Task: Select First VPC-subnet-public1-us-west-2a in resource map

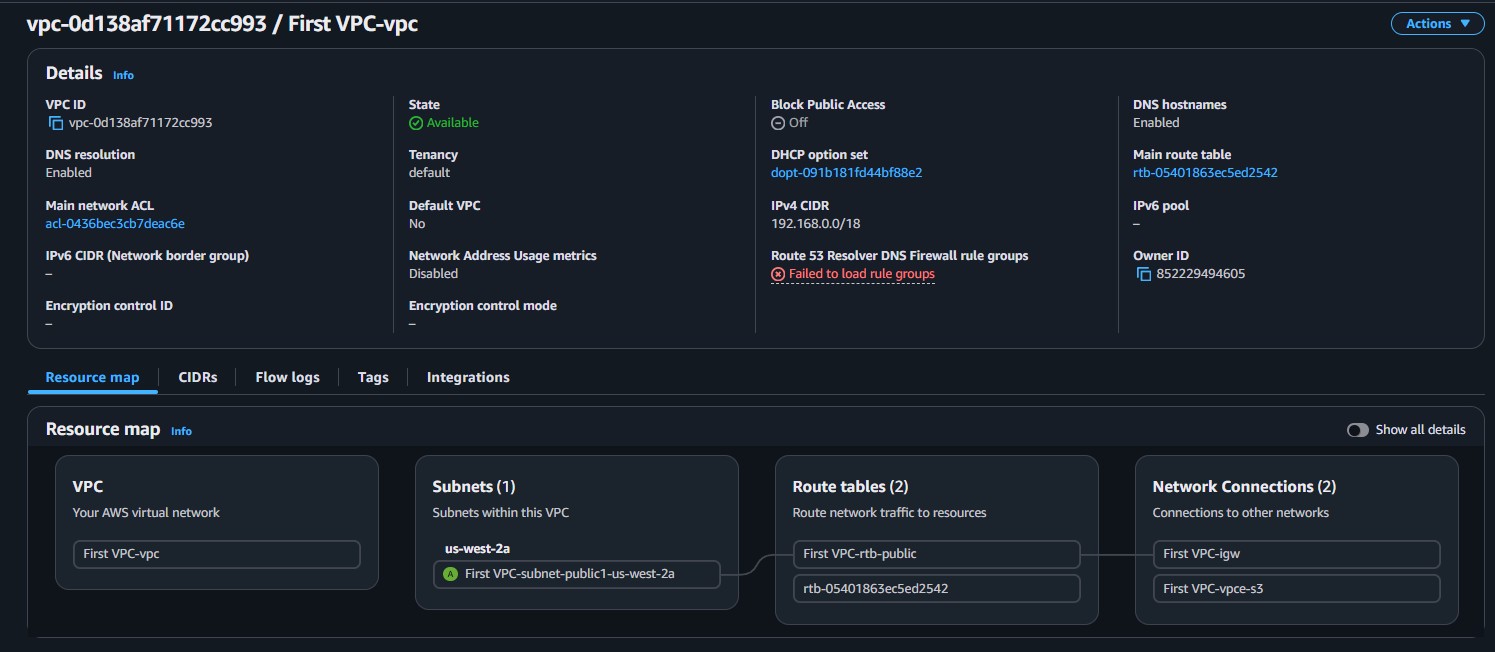Action: click(x=577, y=574)
